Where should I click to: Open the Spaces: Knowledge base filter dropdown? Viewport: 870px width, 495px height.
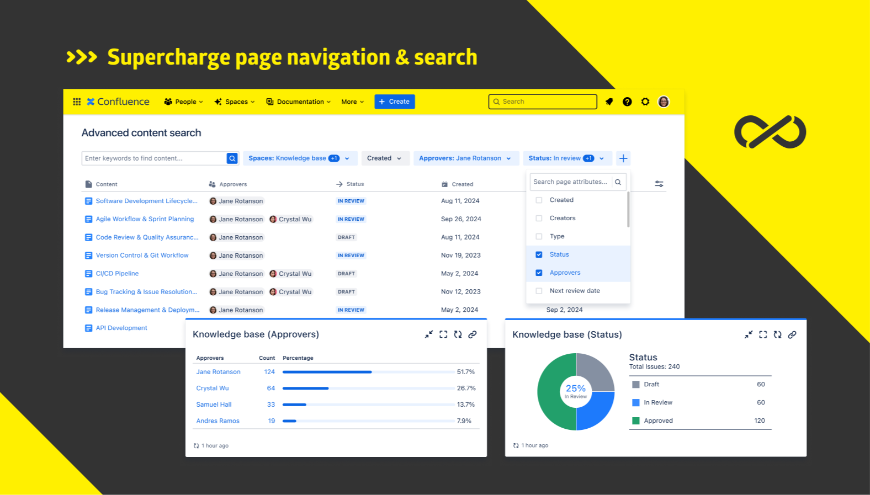tap(300, 158)
